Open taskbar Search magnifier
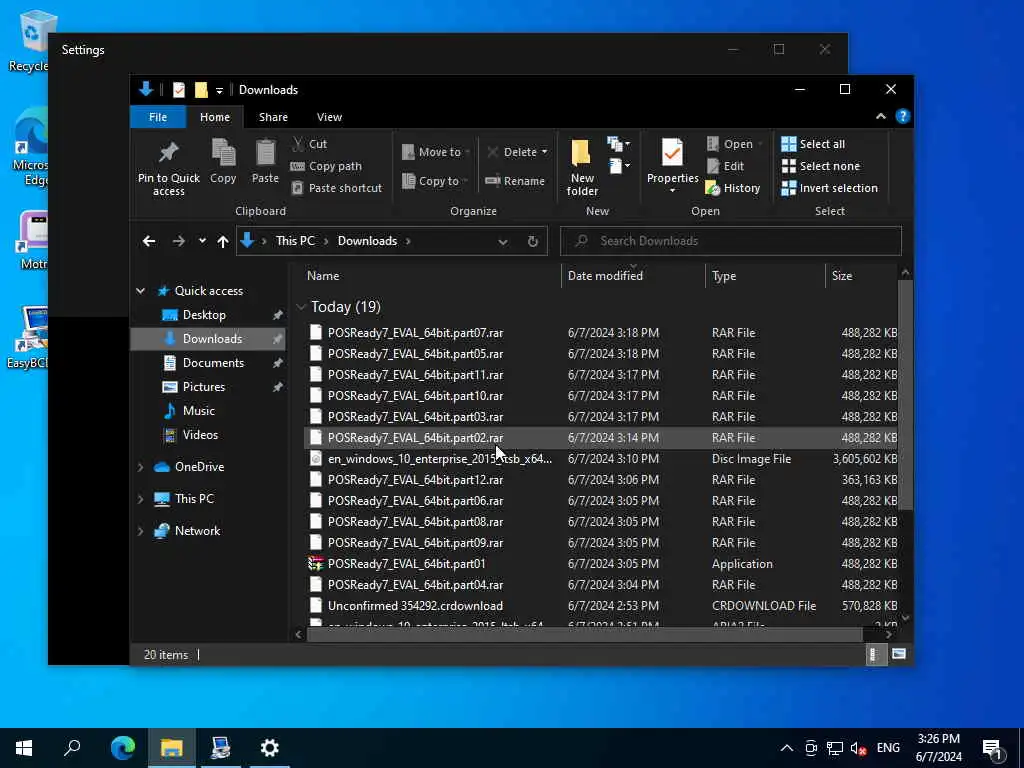 [x=72, y=748]
